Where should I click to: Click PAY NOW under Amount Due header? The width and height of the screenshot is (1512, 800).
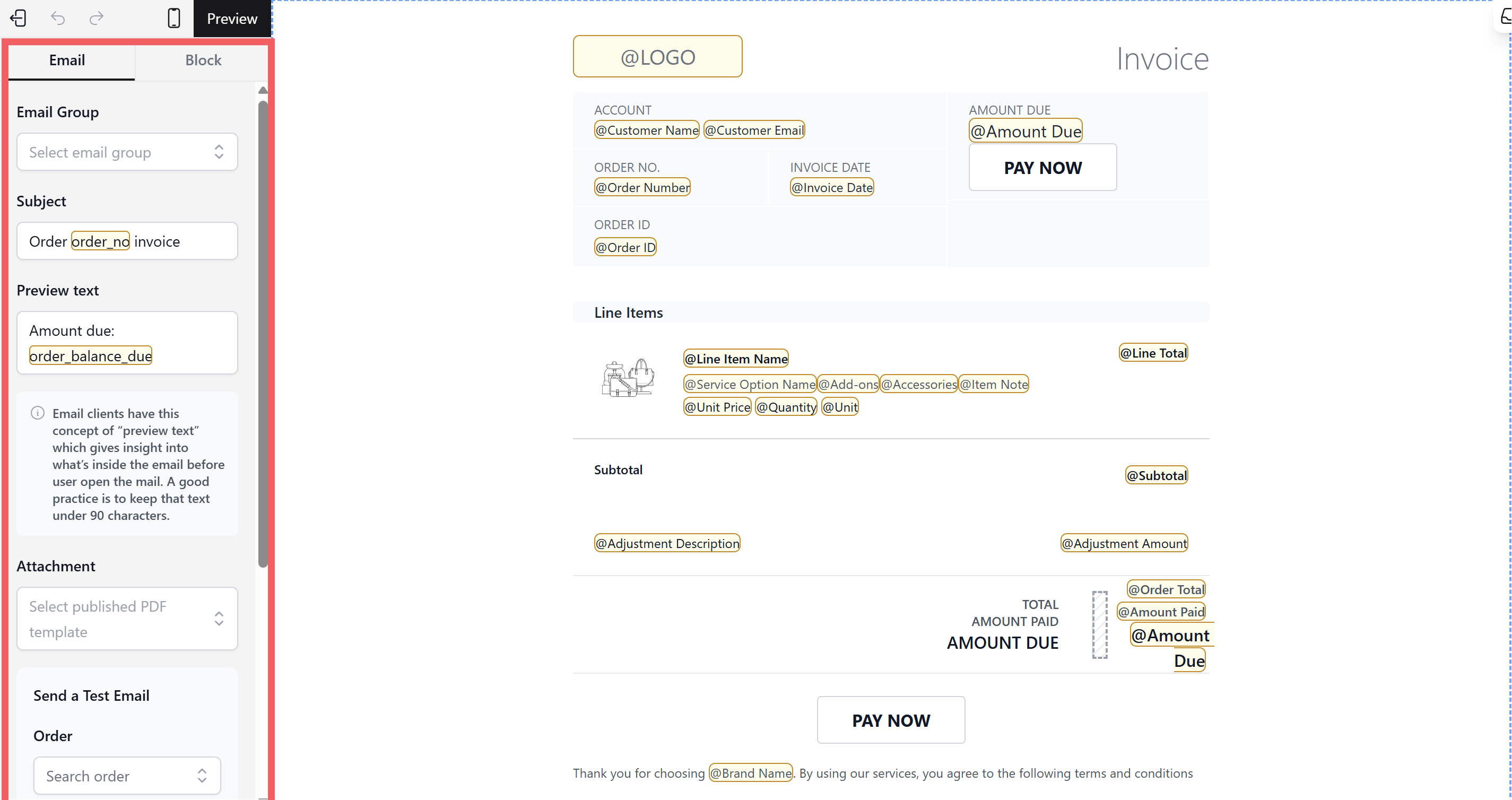(x=1042, y=168)
